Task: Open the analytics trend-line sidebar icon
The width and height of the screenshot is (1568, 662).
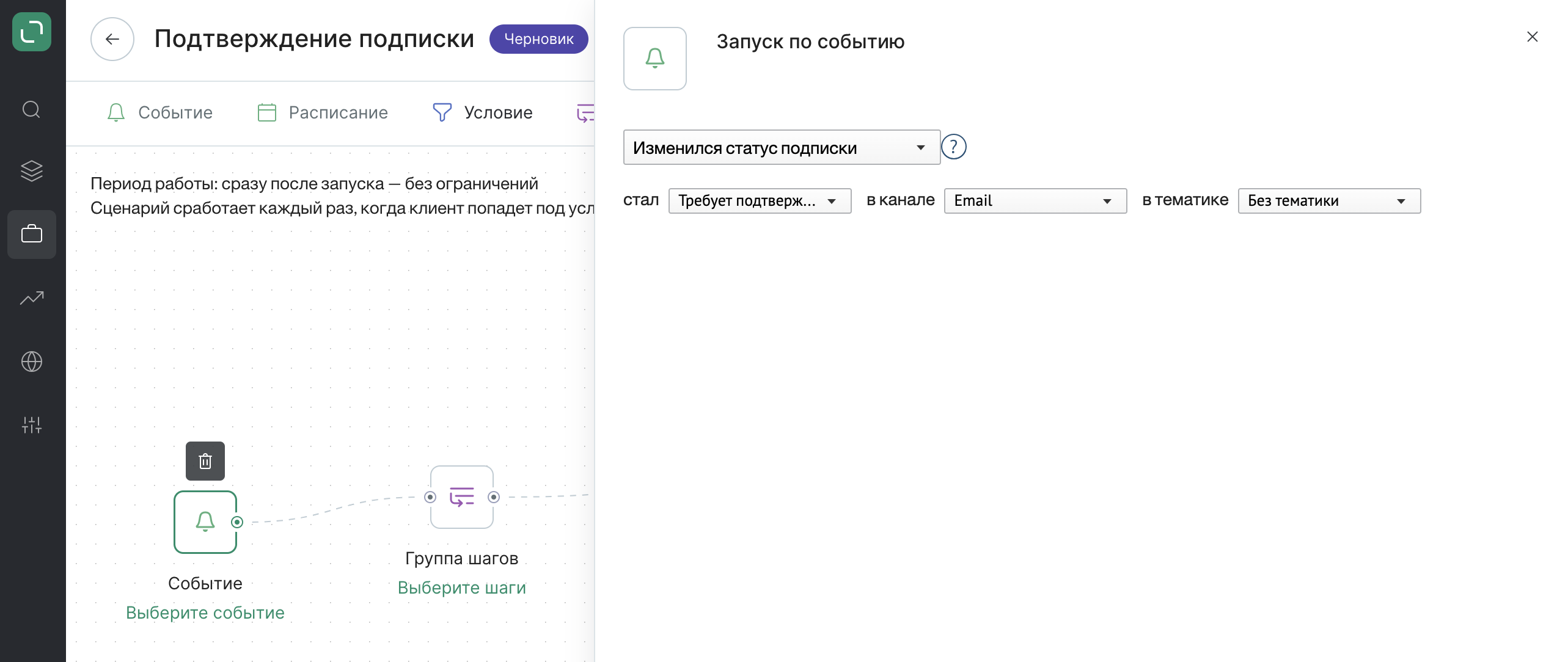Action: [x=32, y=298]
